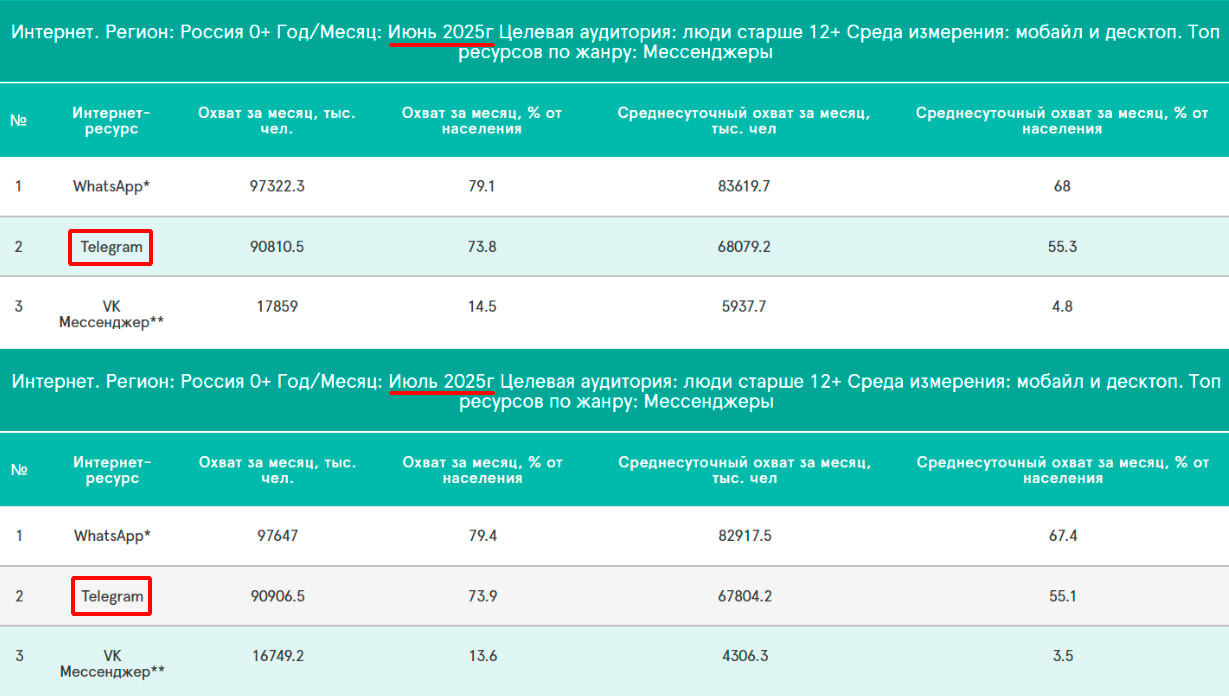Click the value 4306.3
Screen dimensions: 1229x696
(744, 656)
